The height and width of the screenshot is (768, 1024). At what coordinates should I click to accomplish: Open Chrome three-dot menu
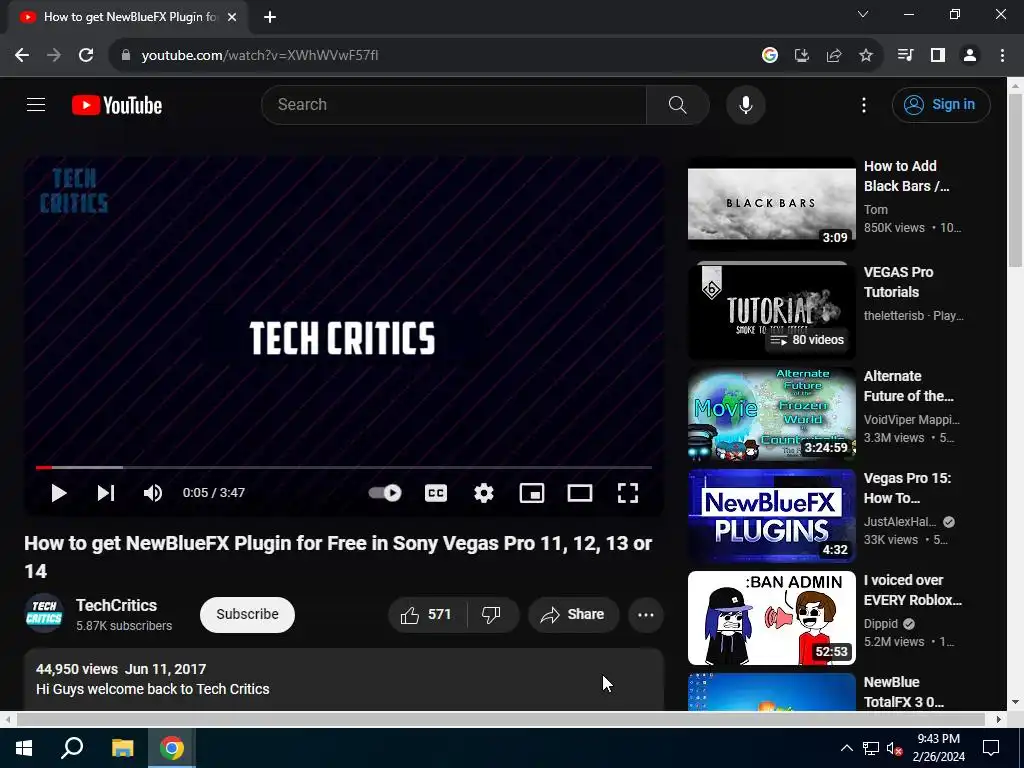pos(1002,56)
